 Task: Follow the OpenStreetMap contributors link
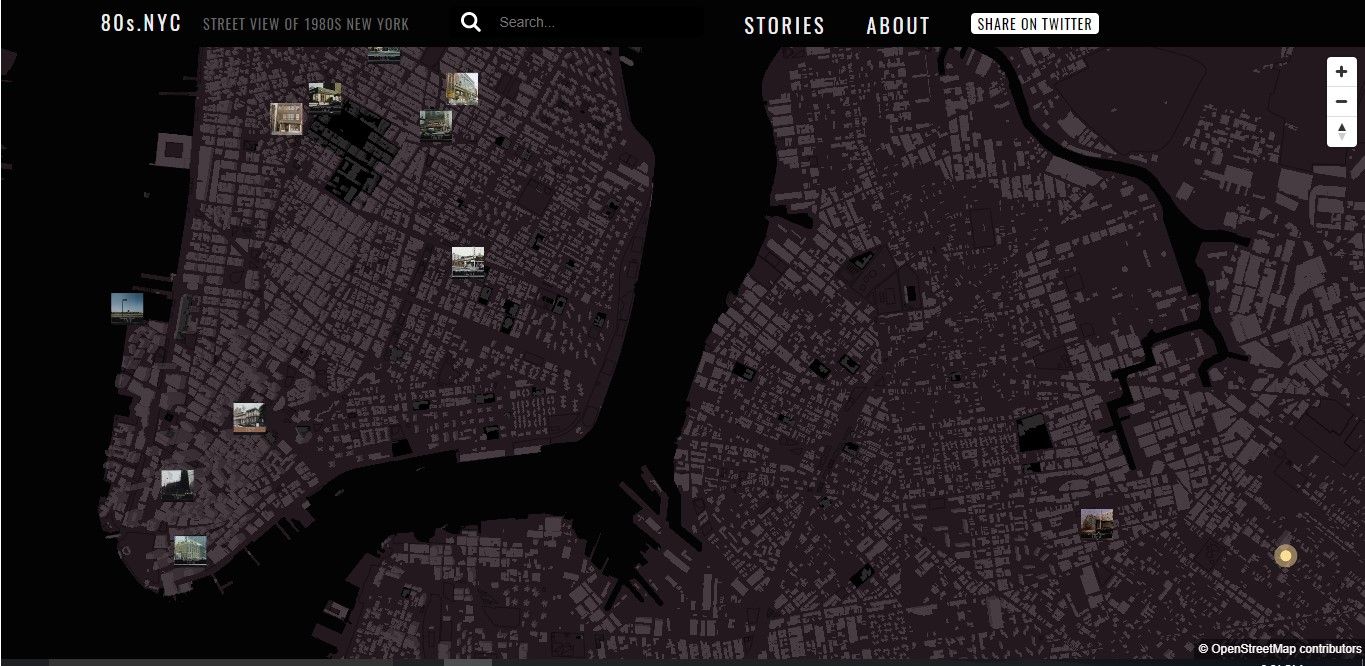point(1286,648)
